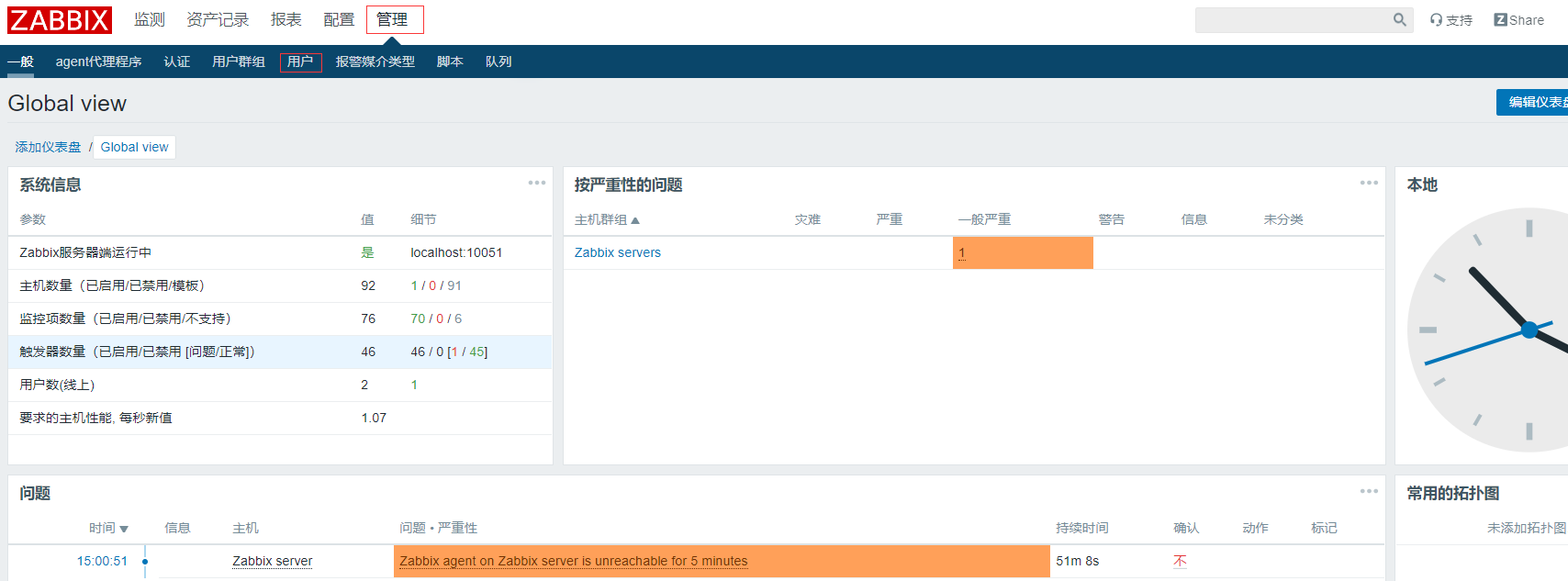Click the orange 一般严重 count cell
Screen dimensions: 1568x581
(1023, 252)
